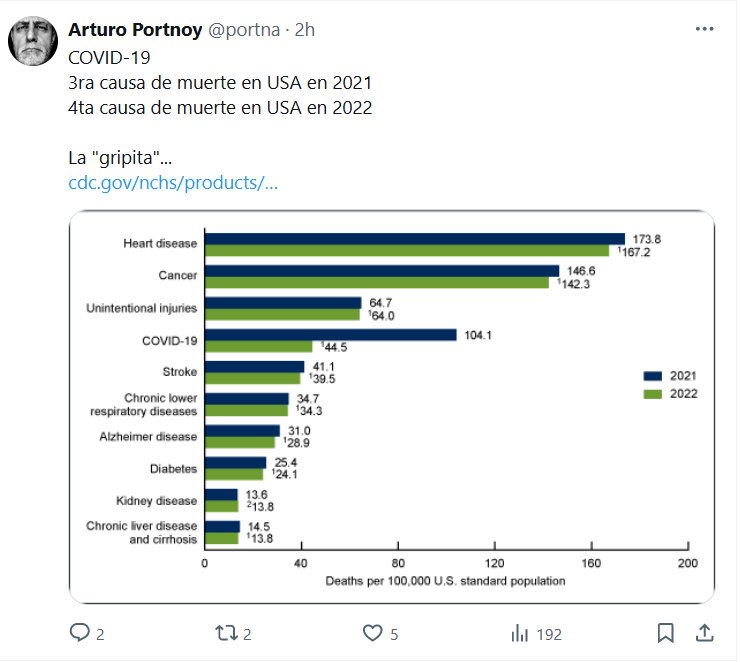The width and height of the screenshot is (740, 662).
Task: Open the Arturo Portnoy display name link
Action: point(134,30)
